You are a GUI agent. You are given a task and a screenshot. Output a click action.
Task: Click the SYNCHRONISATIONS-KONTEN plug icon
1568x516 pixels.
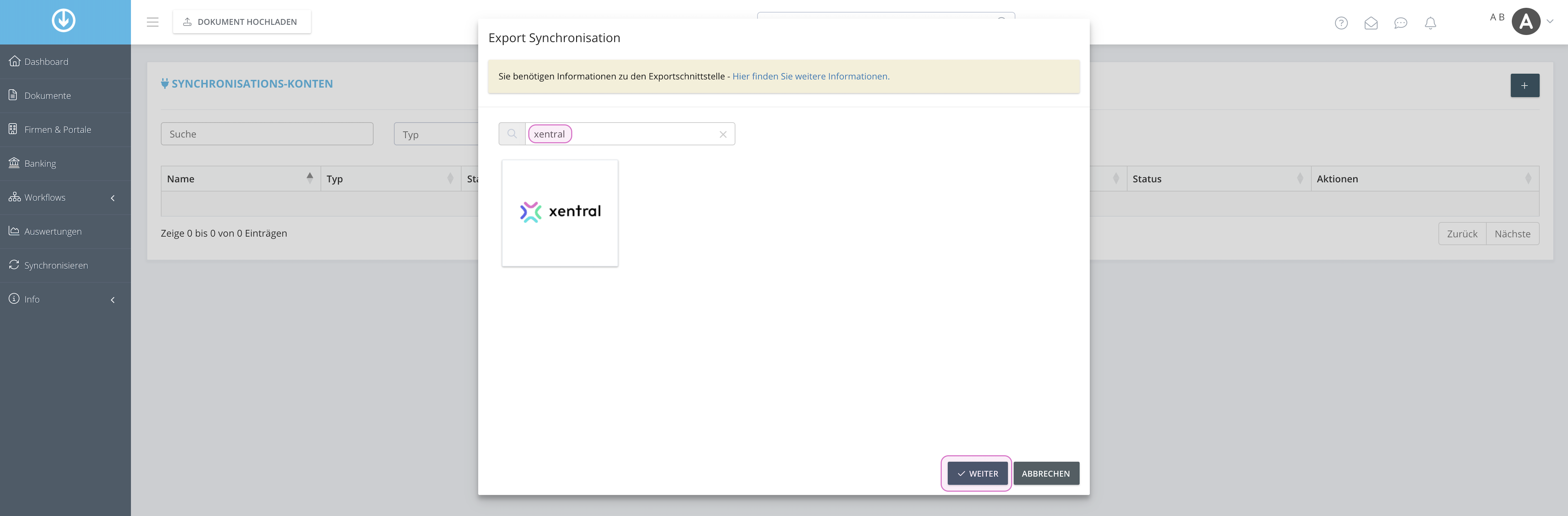165,83
